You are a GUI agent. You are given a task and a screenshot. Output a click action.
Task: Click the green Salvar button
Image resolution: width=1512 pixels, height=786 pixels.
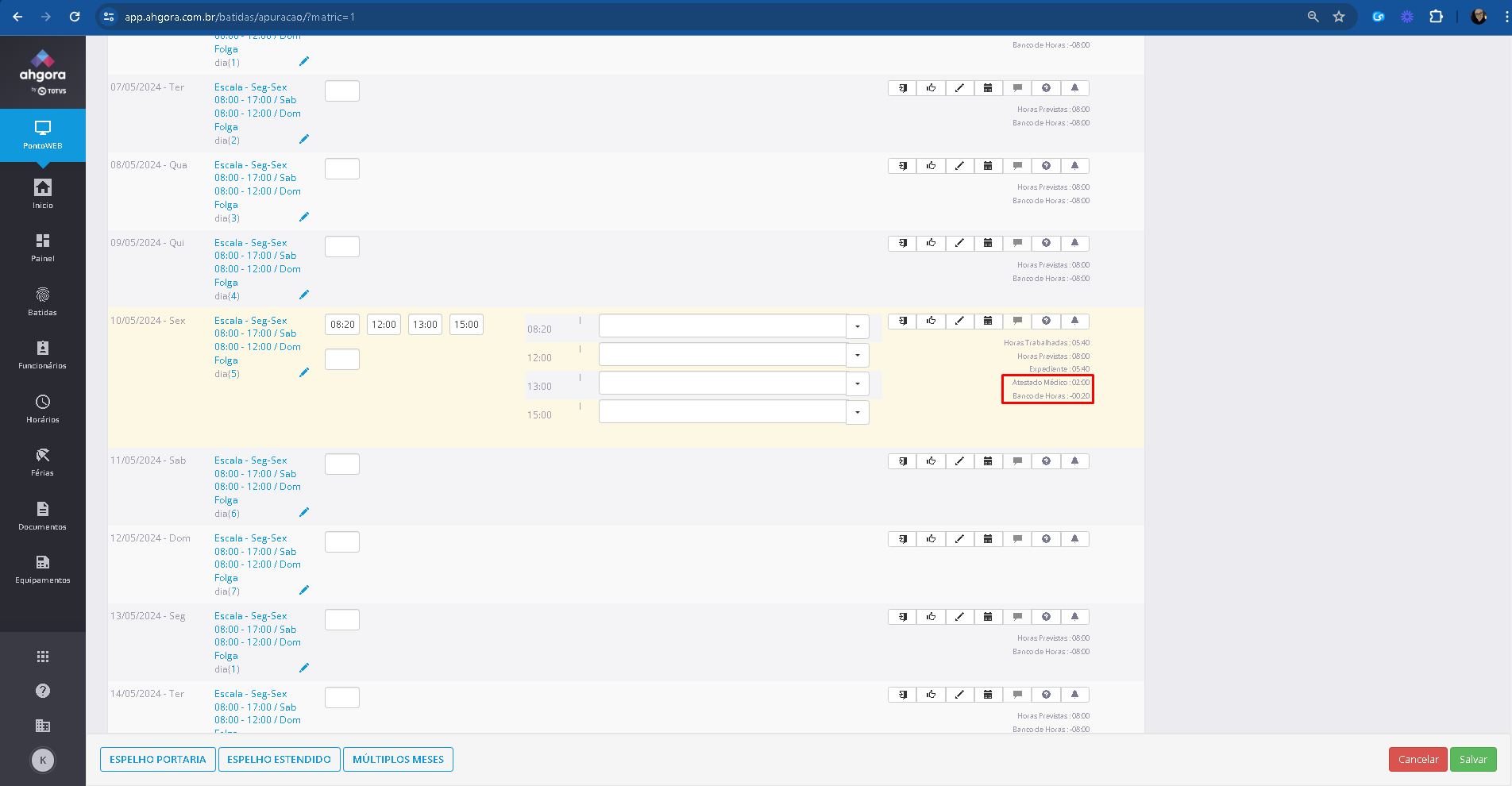[1473, 759]
